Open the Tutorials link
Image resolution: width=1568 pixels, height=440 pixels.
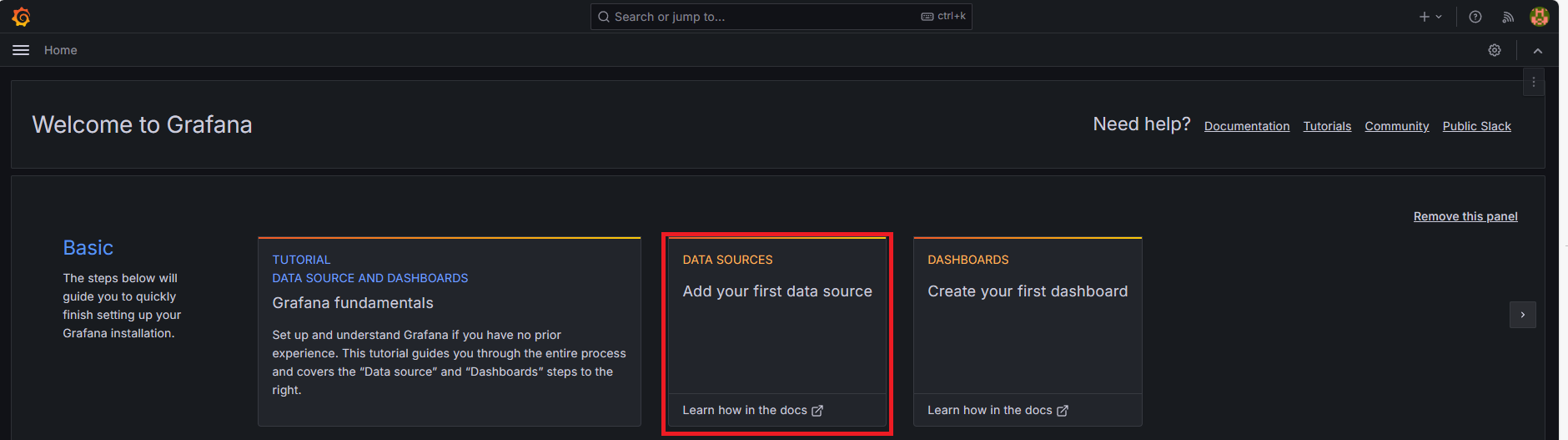[1327, 126]
